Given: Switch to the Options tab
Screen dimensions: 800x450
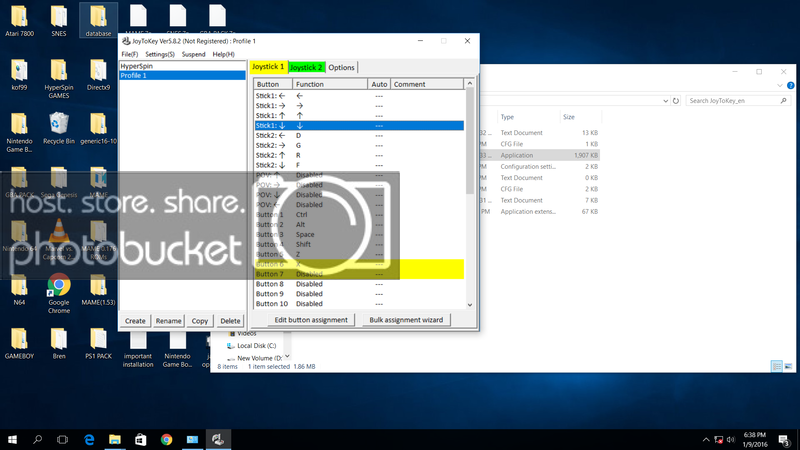Looking at the screenshot, I should click(x=341, y=67).
